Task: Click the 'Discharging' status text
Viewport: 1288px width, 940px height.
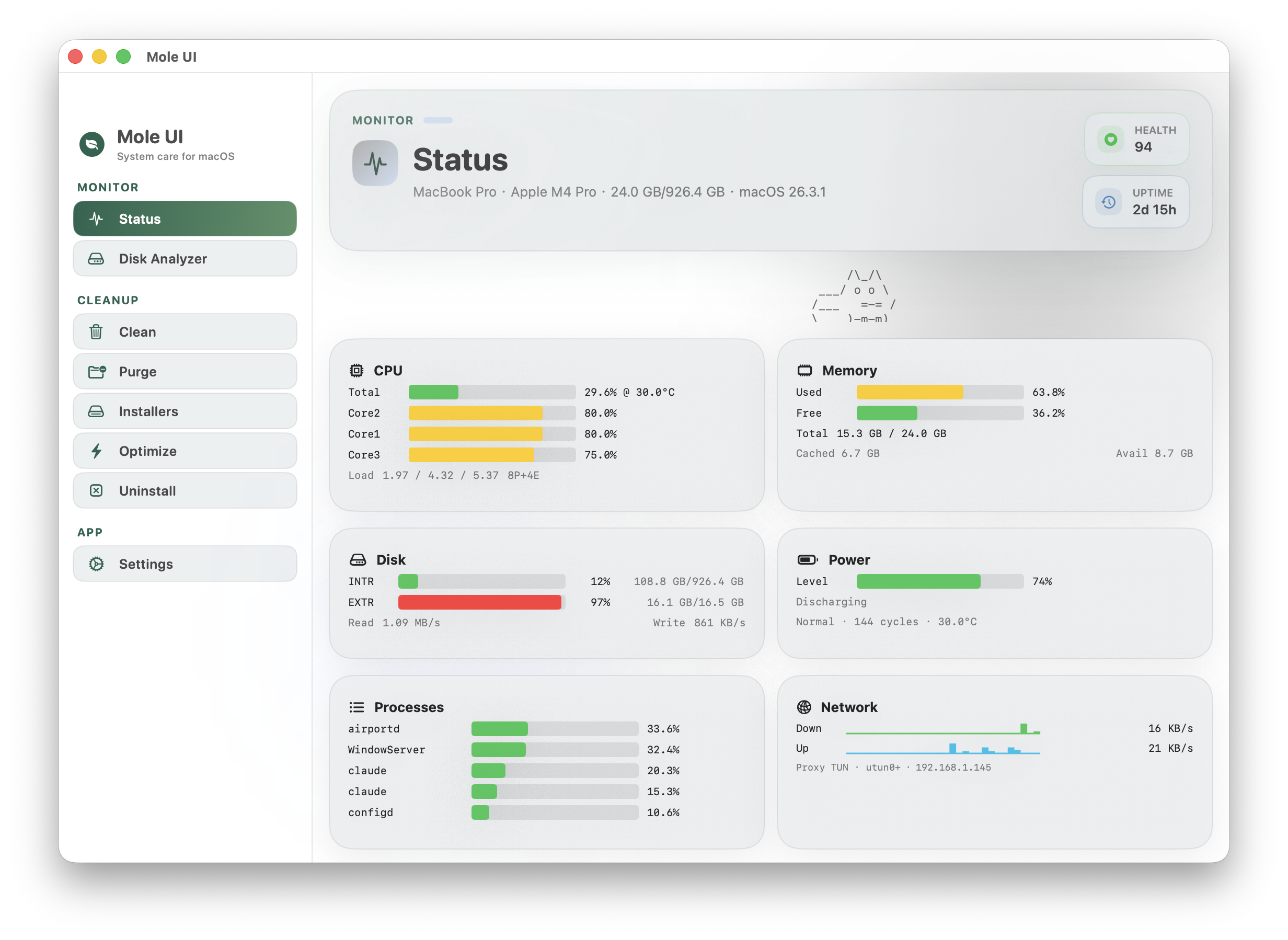Action: tap(831, 602)
